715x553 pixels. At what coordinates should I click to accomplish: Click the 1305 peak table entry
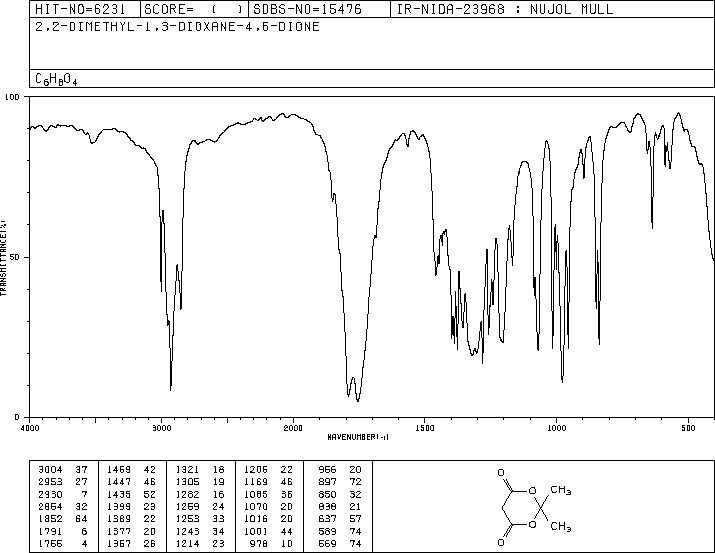click(x=200, y=481)
